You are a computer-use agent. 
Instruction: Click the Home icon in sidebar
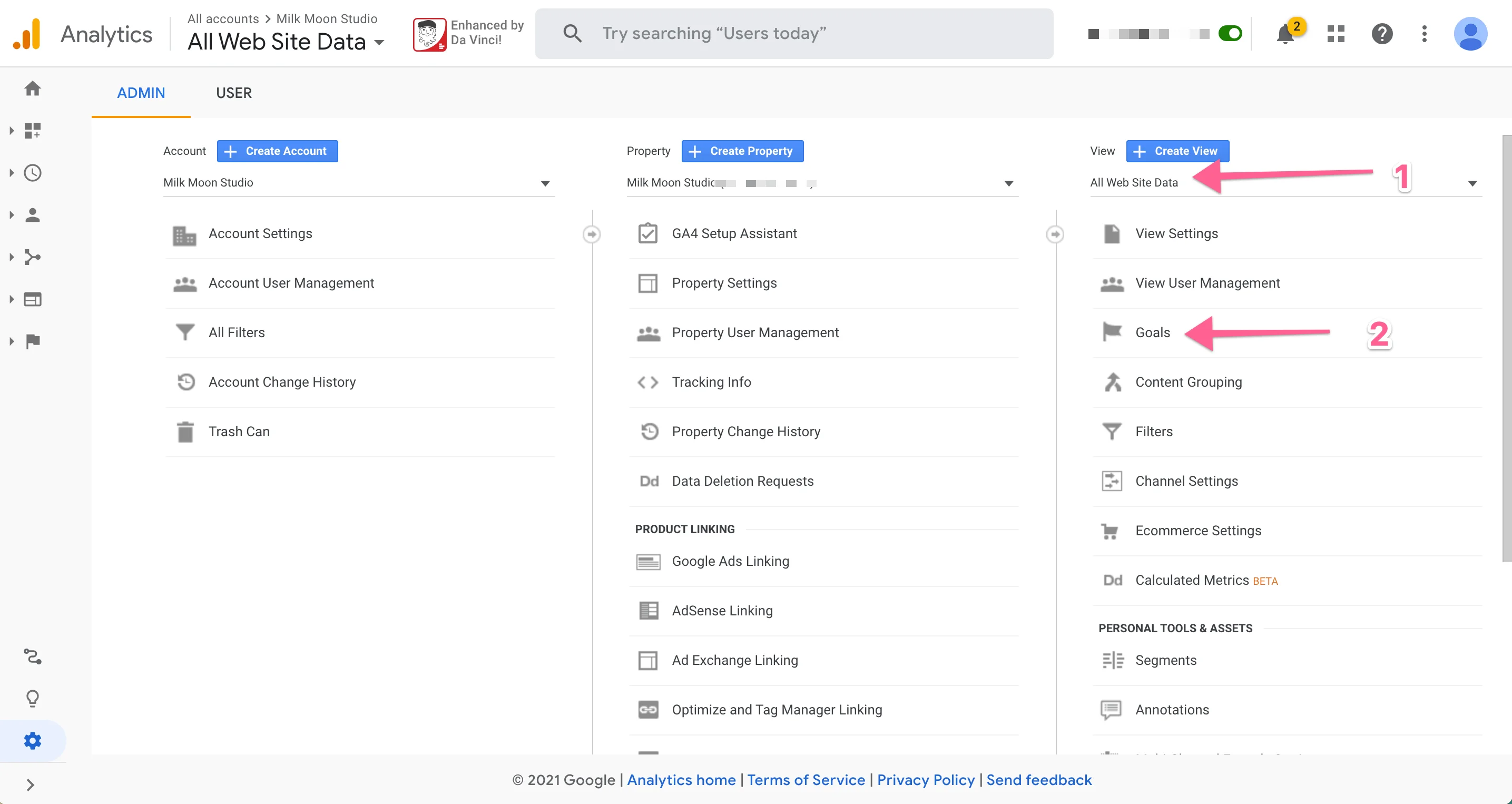point(33,89)
